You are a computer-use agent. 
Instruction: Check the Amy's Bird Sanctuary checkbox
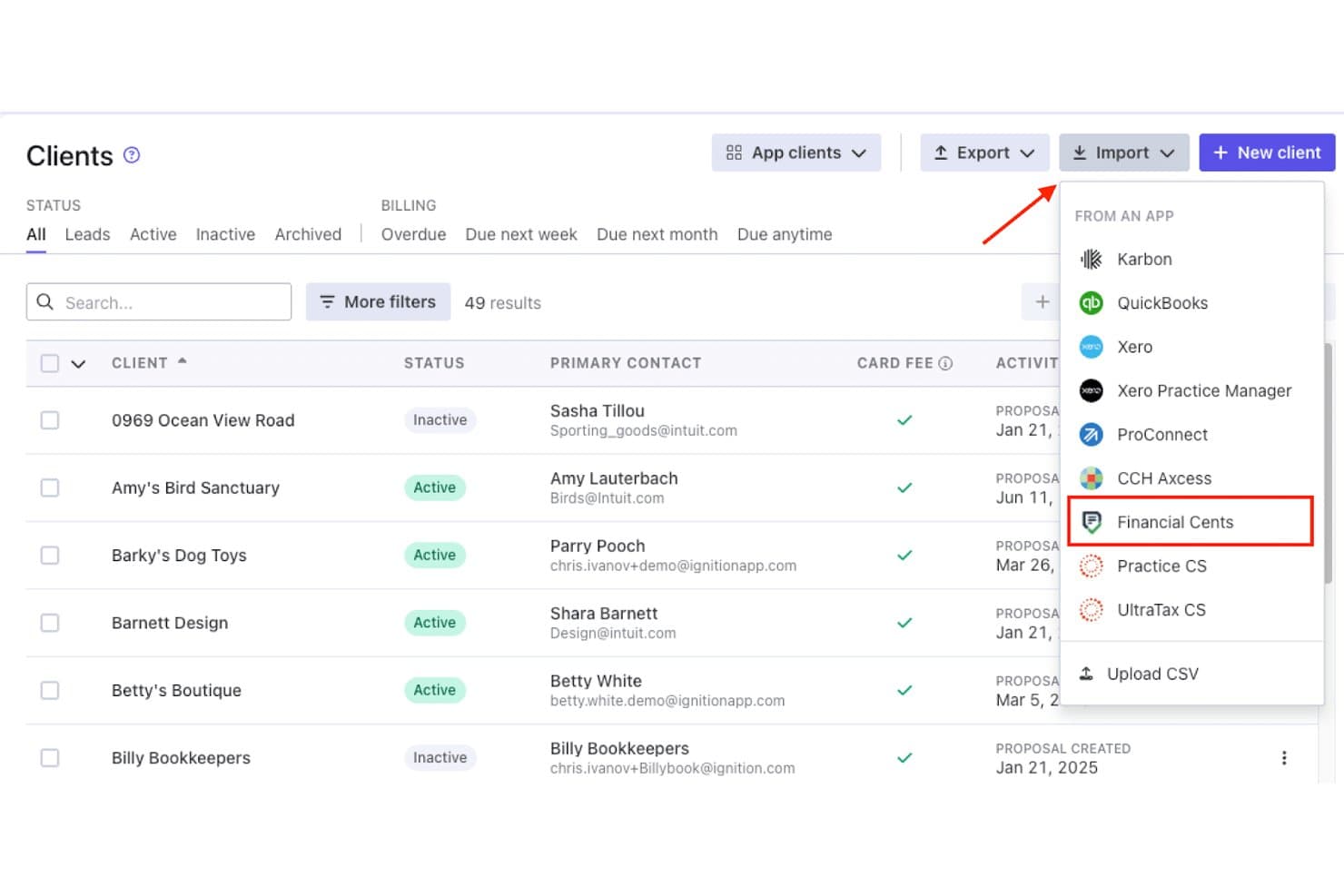50,487
